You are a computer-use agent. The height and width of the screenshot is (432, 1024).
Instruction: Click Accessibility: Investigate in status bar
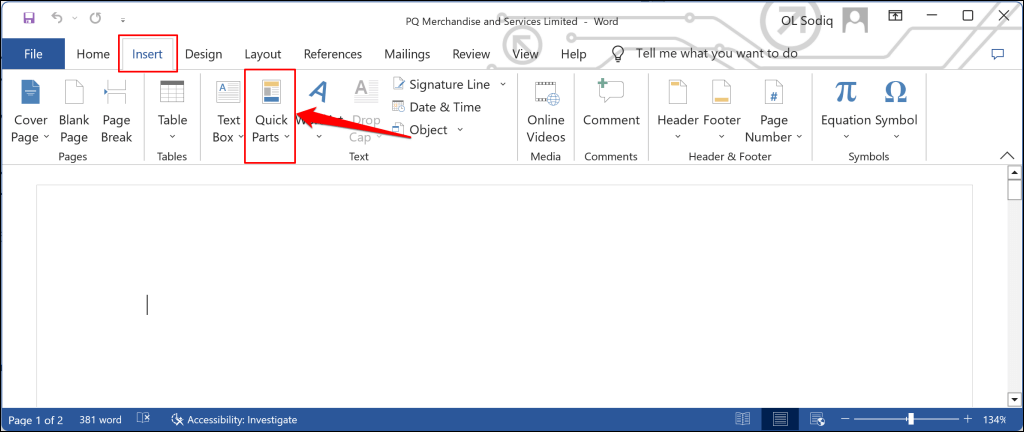[x=234, y=420]
